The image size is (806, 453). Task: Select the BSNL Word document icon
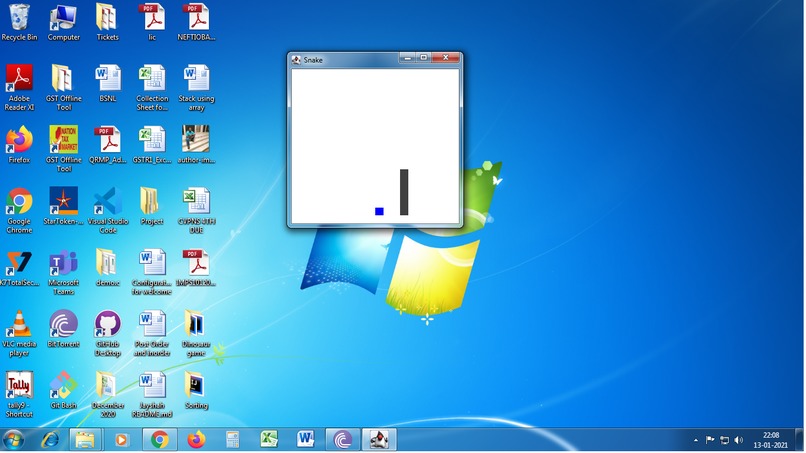[107, 84]
